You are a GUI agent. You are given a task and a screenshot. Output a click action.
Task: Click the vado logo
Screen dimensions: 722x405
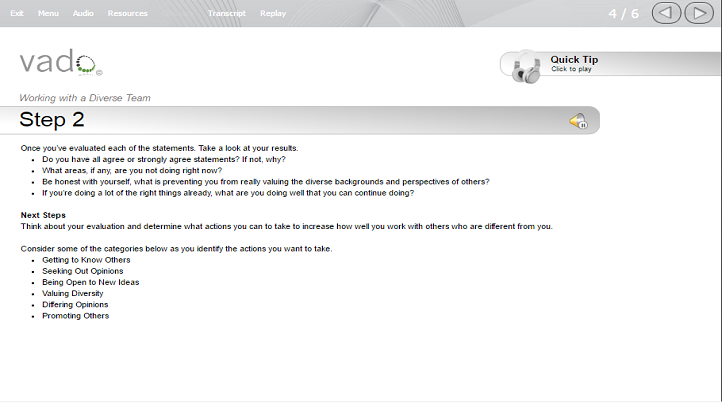coord(61,62)
